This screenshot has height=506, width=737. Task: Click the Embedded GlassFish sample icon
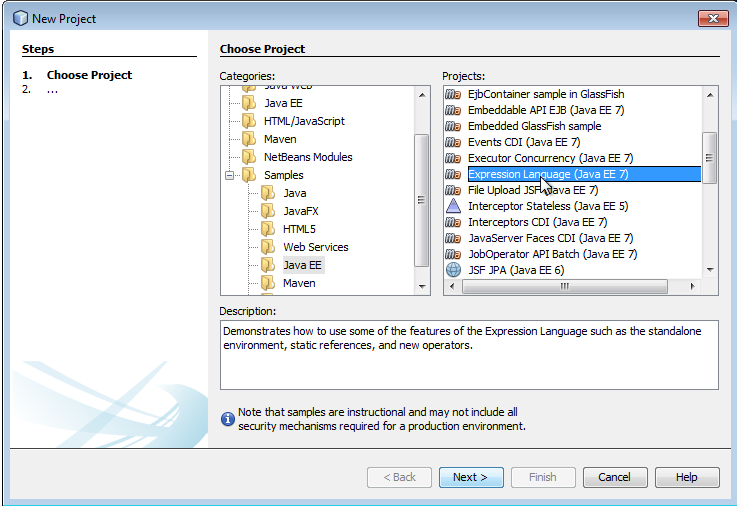(x=453, y=126)
